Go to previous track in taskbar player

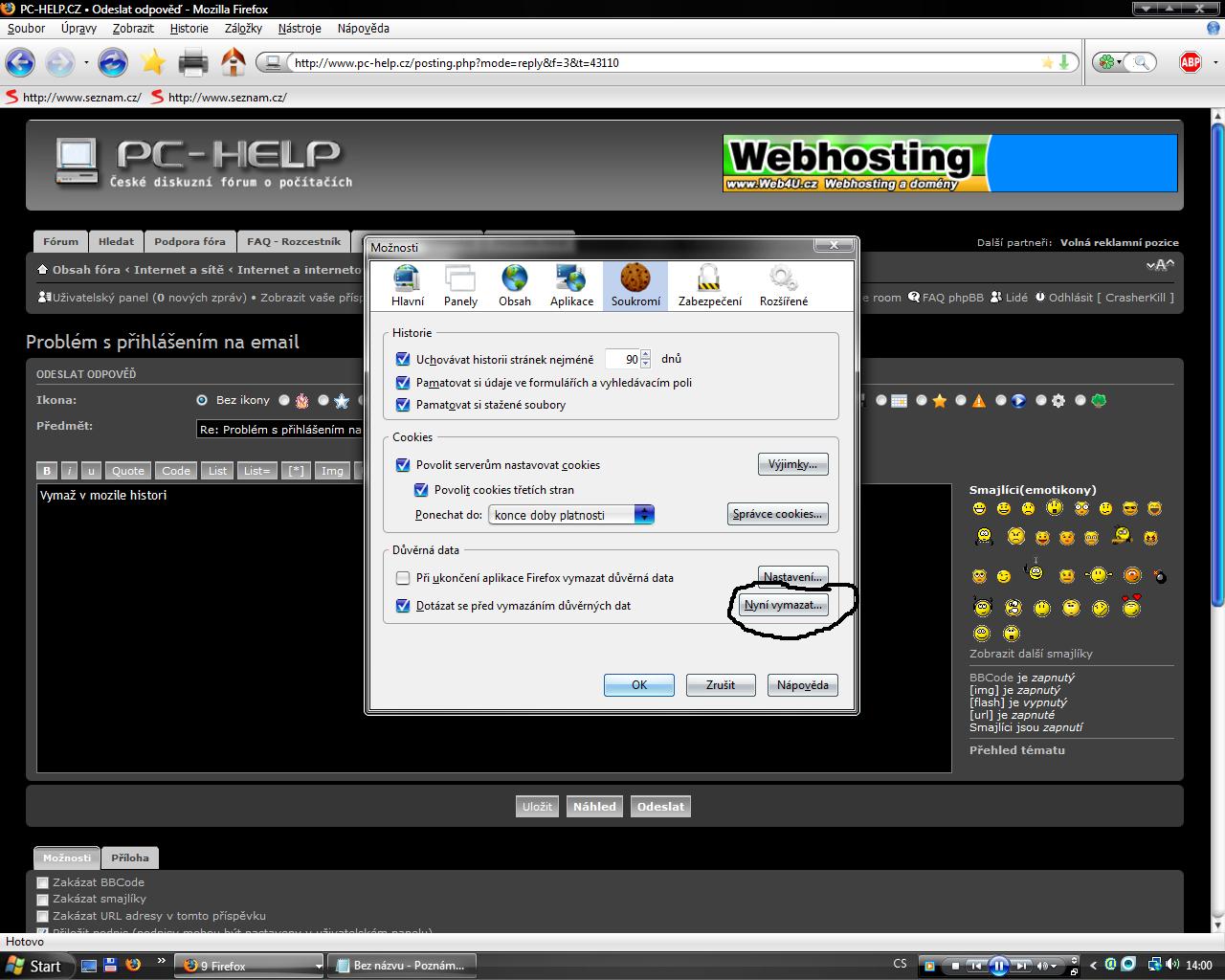coord(974,966)
